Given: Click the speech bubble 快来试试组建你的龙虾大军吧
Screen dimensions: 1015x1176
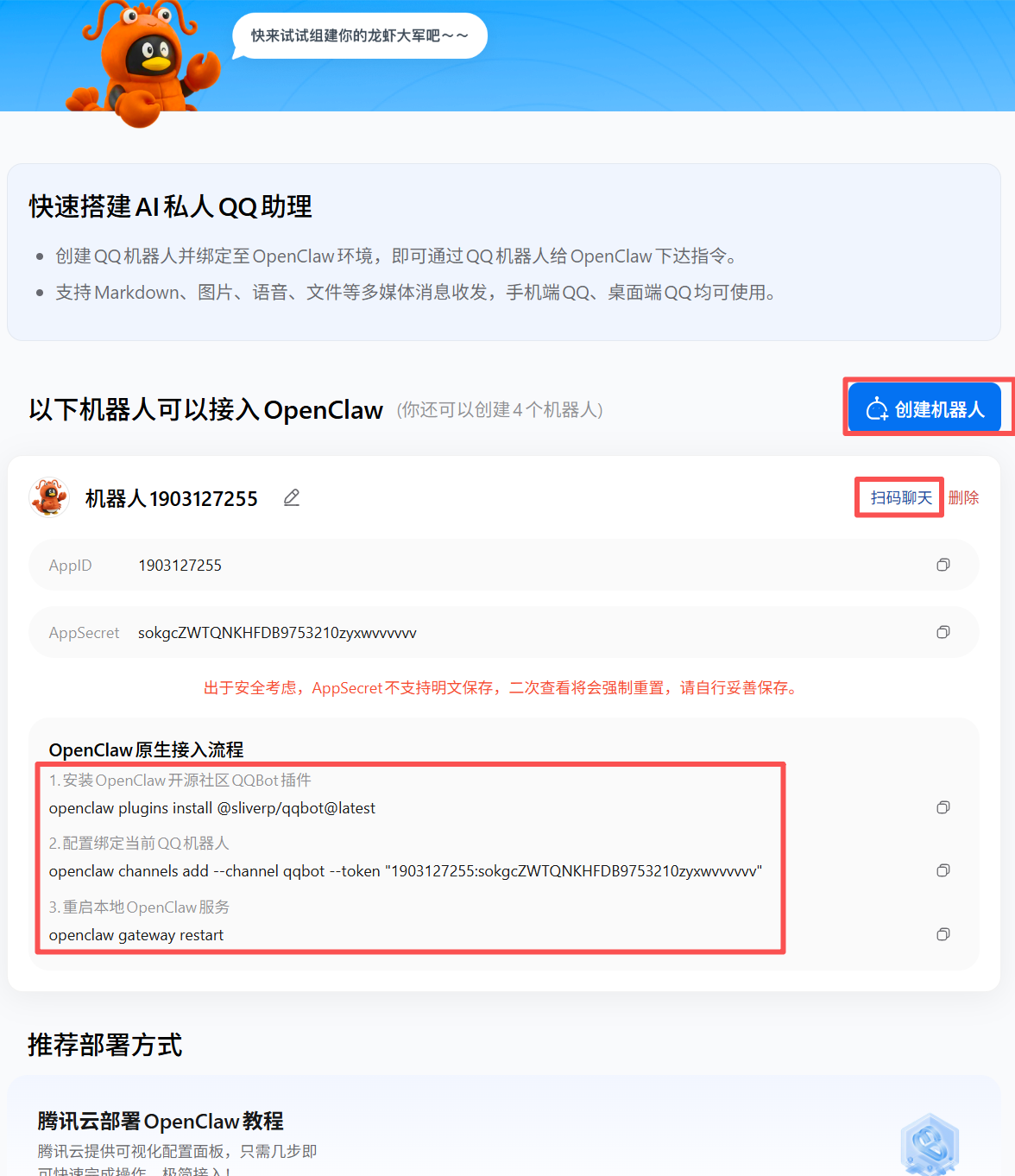Looking at the screenshot, I should 359,35.
